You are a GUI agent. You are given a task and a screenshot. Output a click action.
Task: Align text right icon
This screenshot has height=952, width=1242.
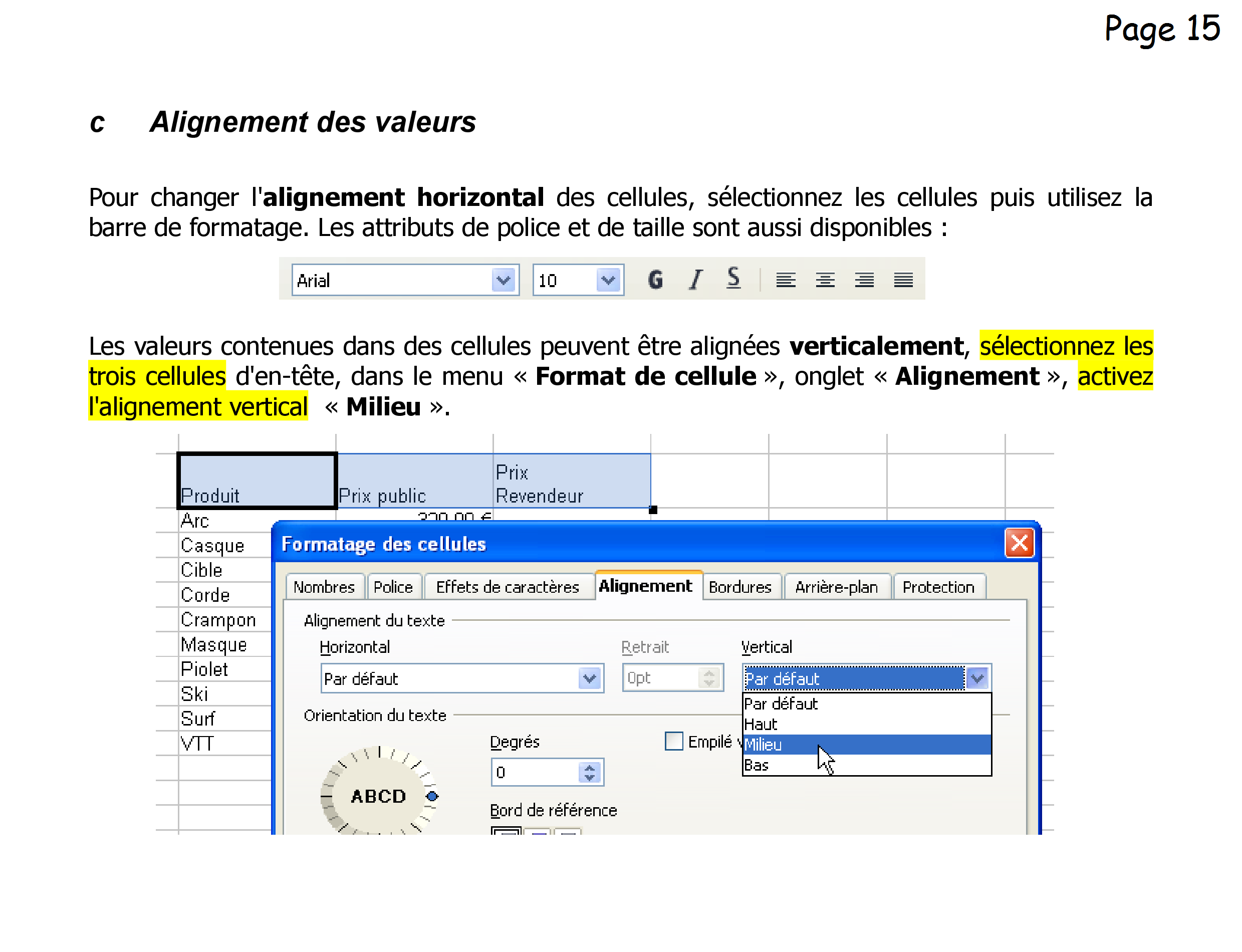(x=864, y=280)
